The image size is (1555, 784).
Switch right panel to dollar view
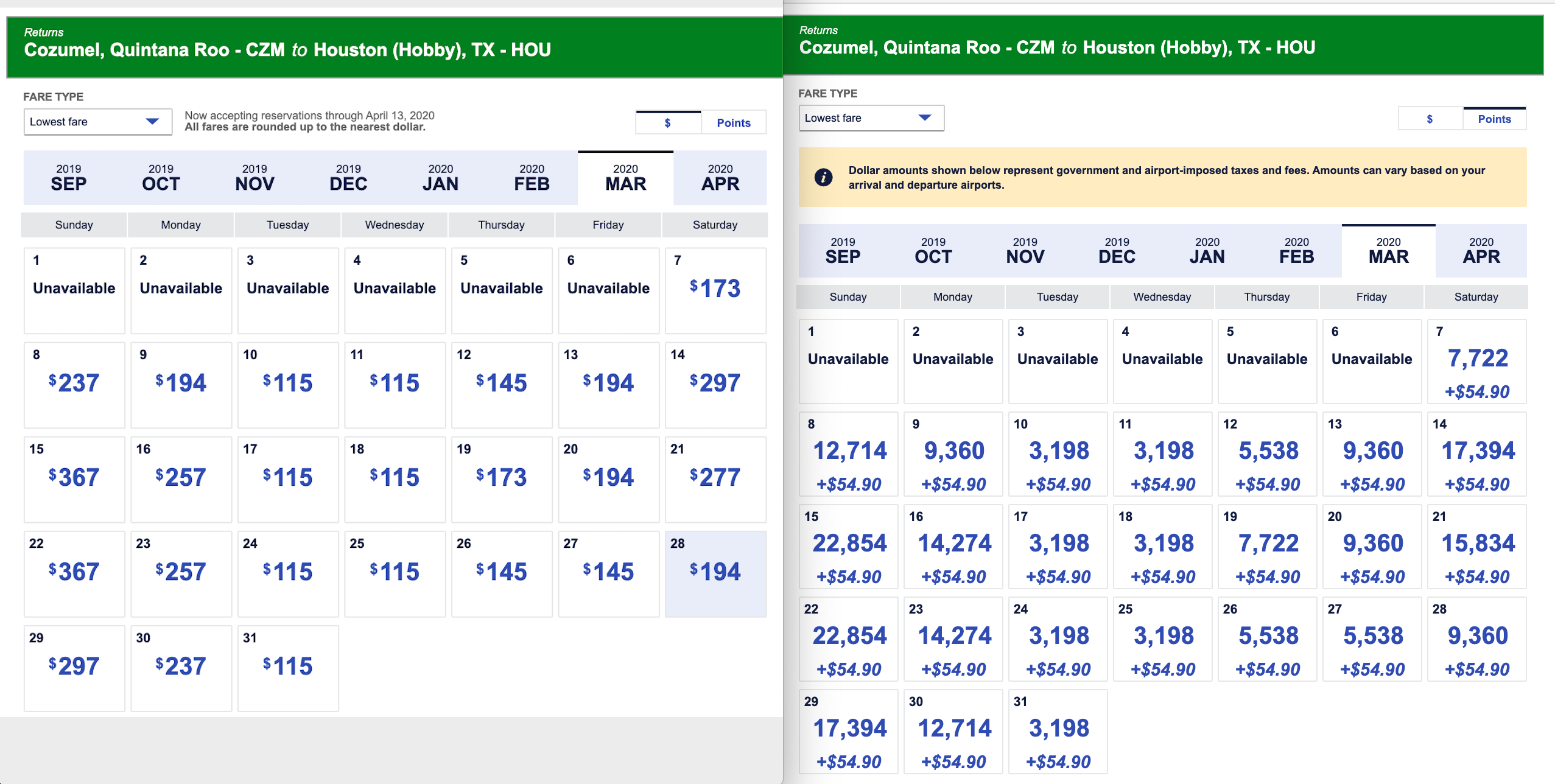tap(1430, 119)
